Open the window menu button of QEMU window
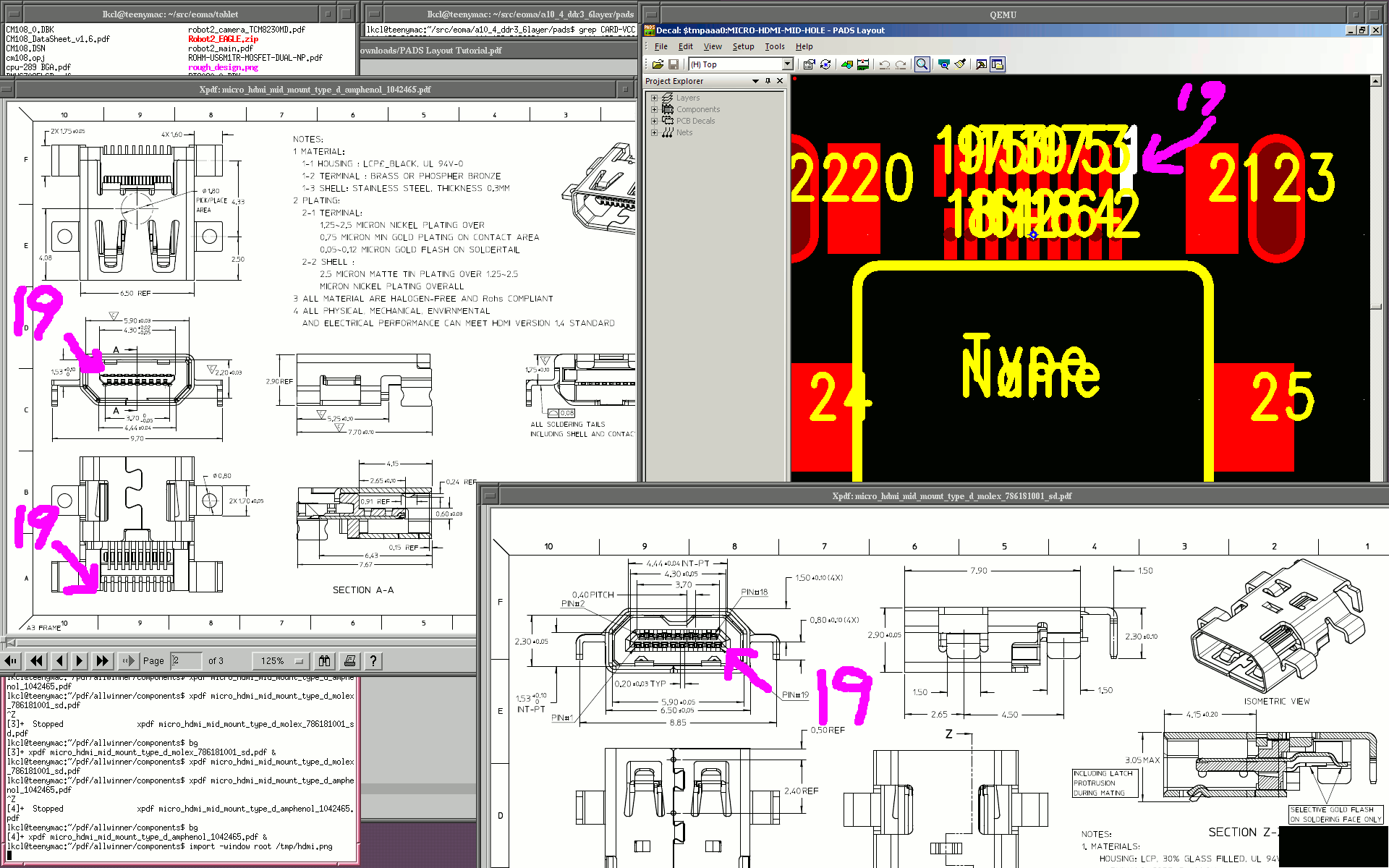 (x=650, y=14)
